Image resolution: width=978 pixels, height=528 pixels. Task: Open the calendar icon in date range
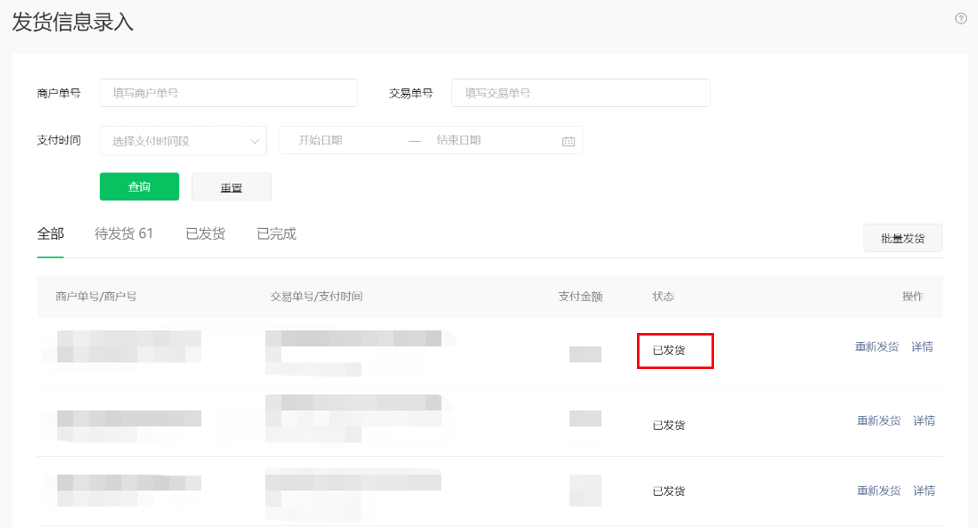pos(568,141)
